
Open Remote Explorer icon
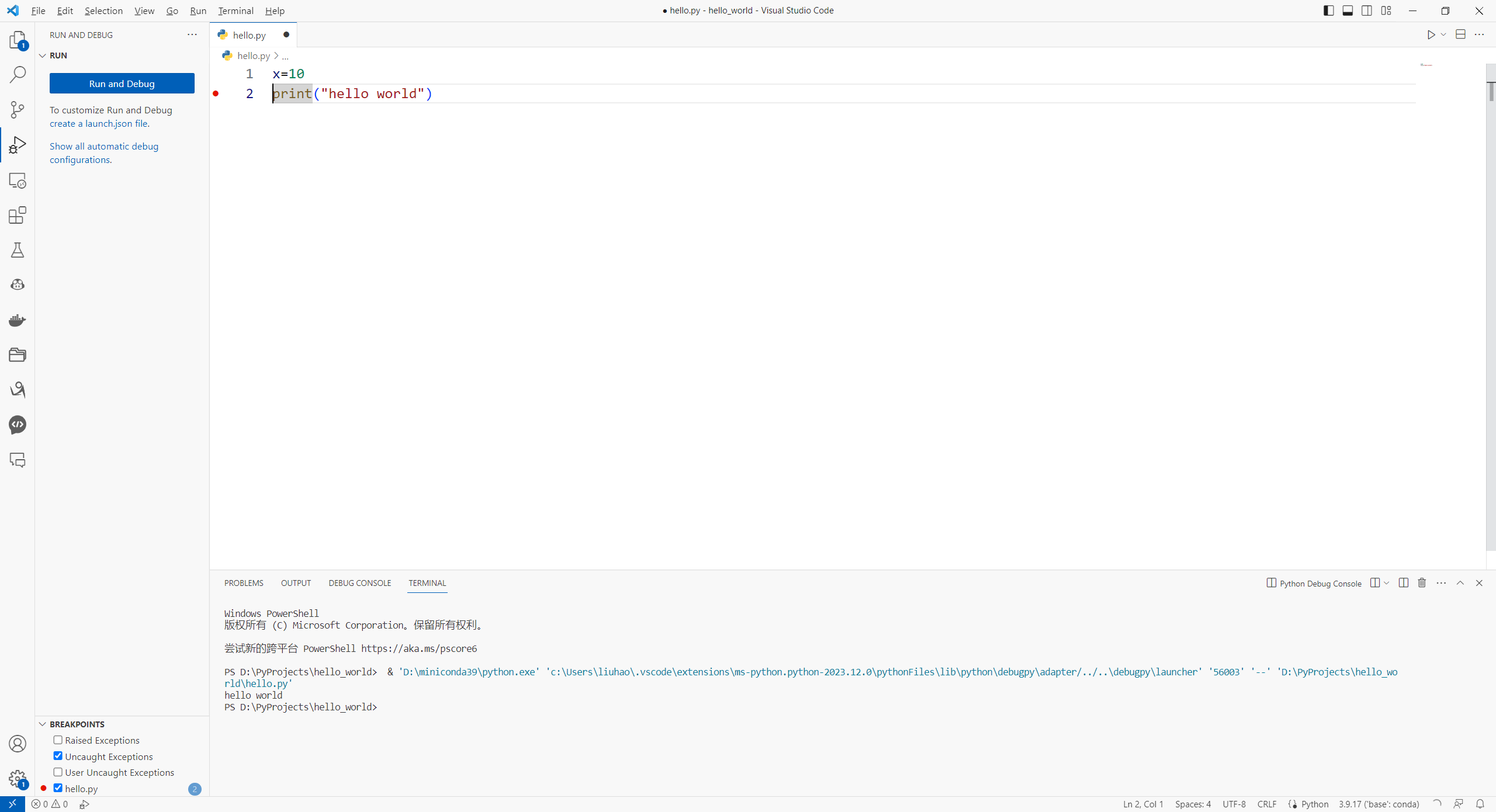18,181
